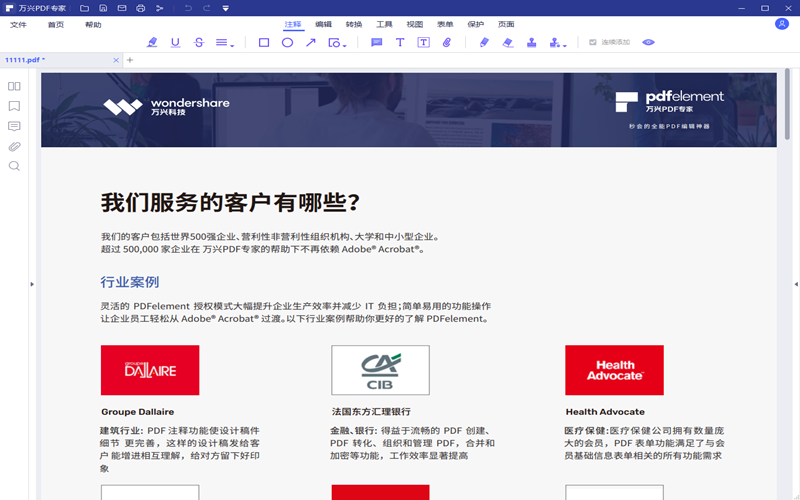The image size is (800, 500).
Task: Click the Groupe Dallaire red logo image
Action: click(150, 370)
